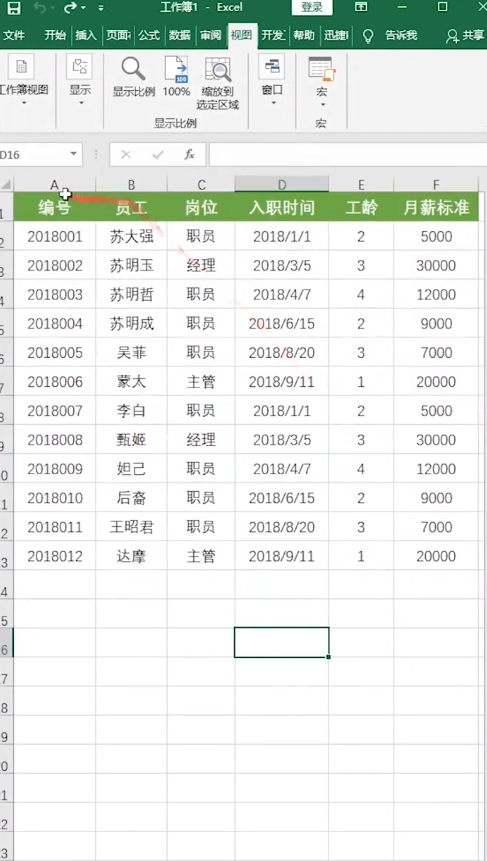Click the 岗位 header cell
The image size is (487, 861).
point(201,207)
